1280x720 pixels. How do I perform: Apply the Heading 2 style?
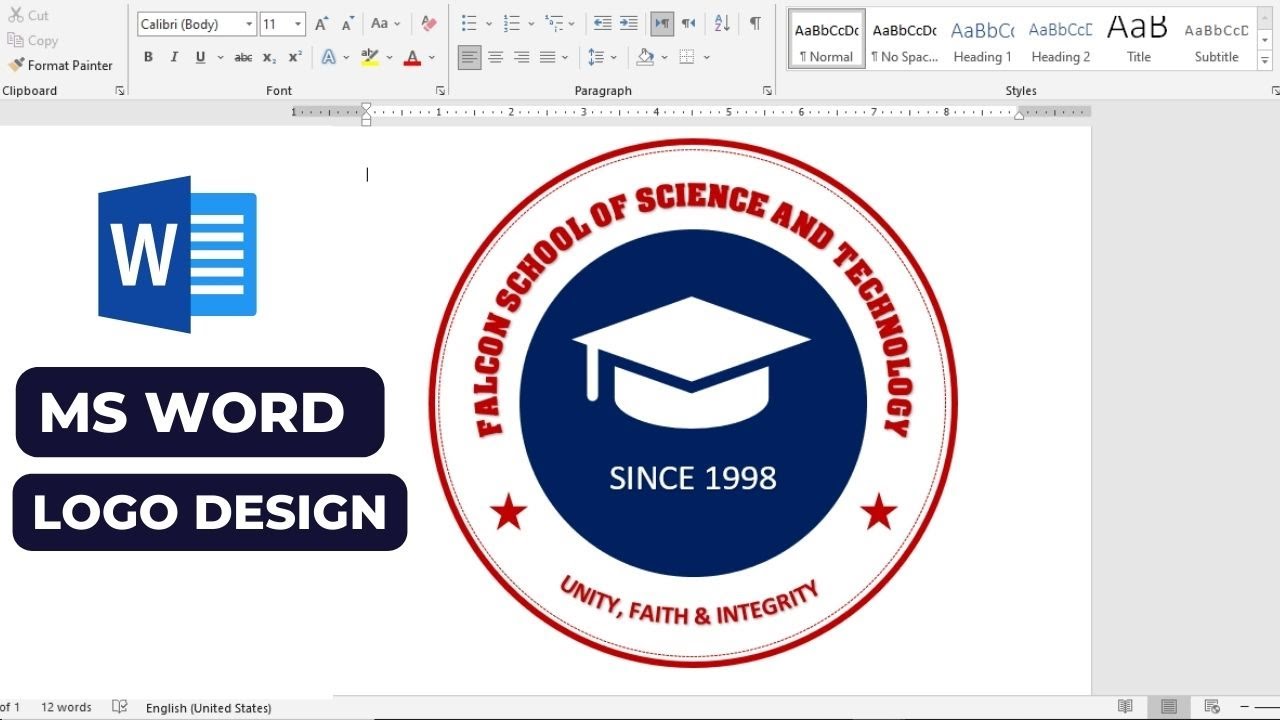[x=1060, y=40]
